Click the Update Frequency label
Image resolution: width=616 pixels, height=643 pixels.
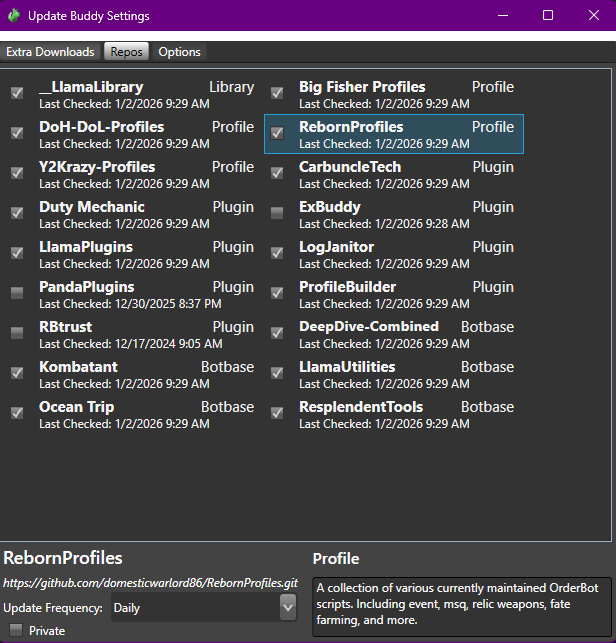[53, 608]
